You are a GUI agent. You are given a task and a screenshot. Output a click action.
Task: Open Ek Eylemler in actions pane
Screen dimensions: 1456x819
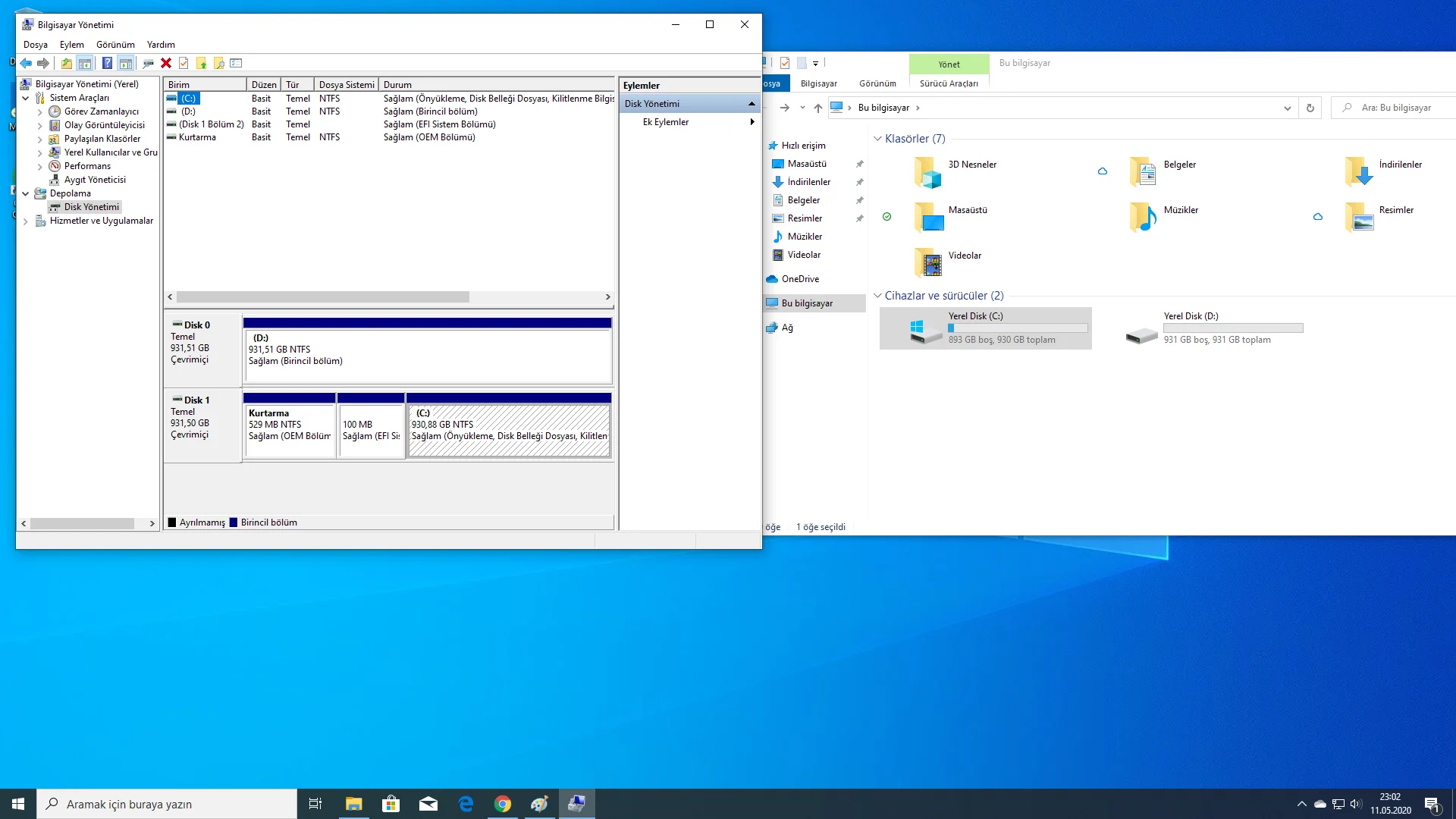(666, 122)
